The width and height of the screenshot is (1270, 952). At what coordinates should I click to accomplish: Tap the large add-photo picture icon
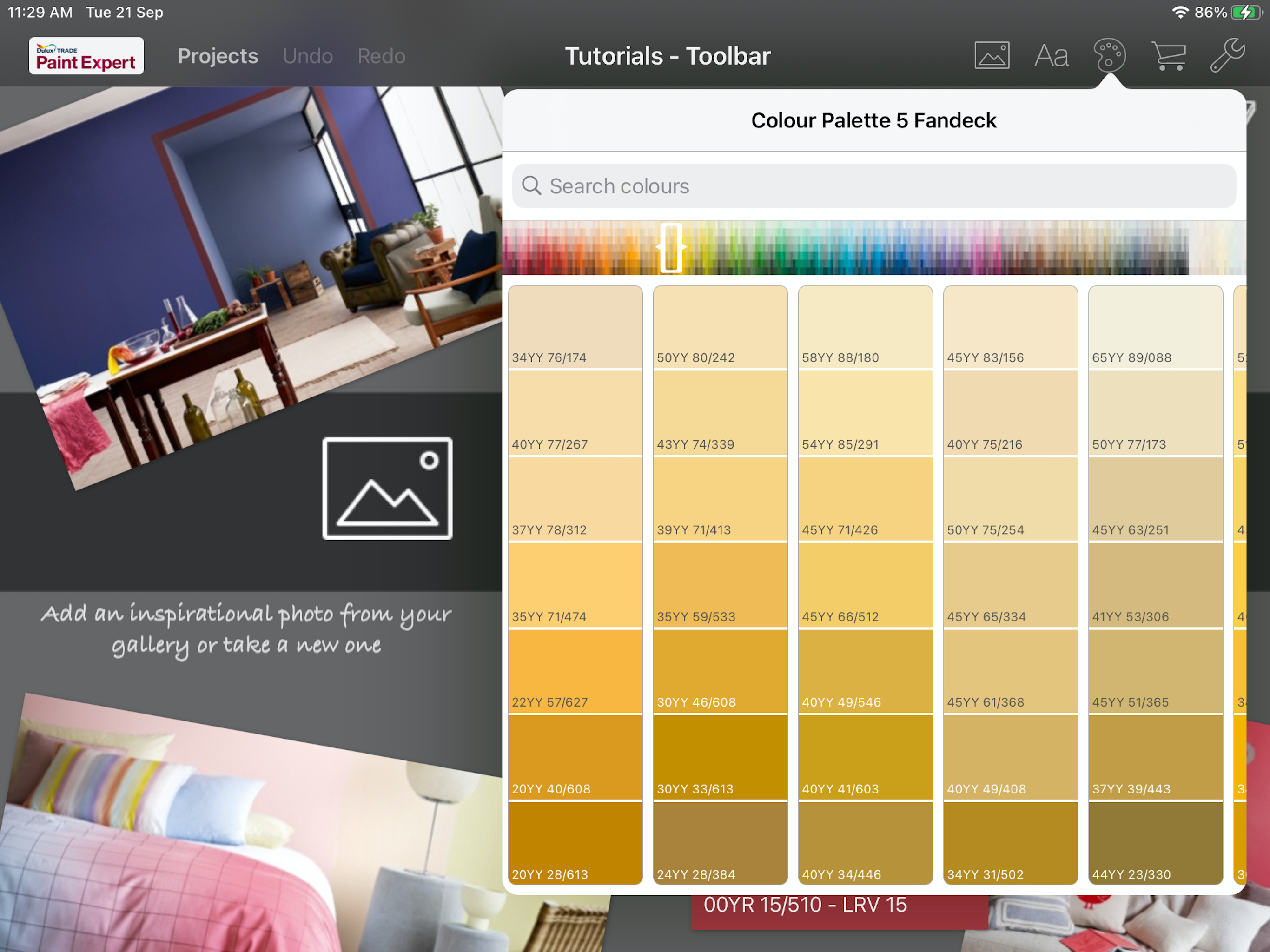tap(388, 489)
